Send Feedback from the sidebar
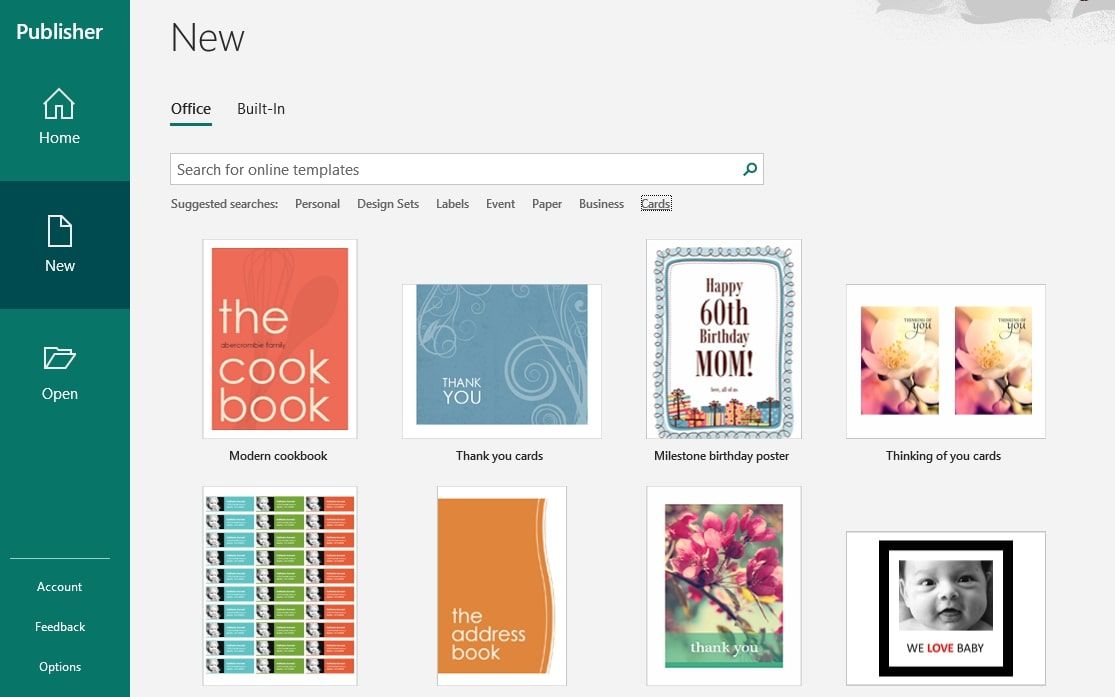 coord(59,626)
